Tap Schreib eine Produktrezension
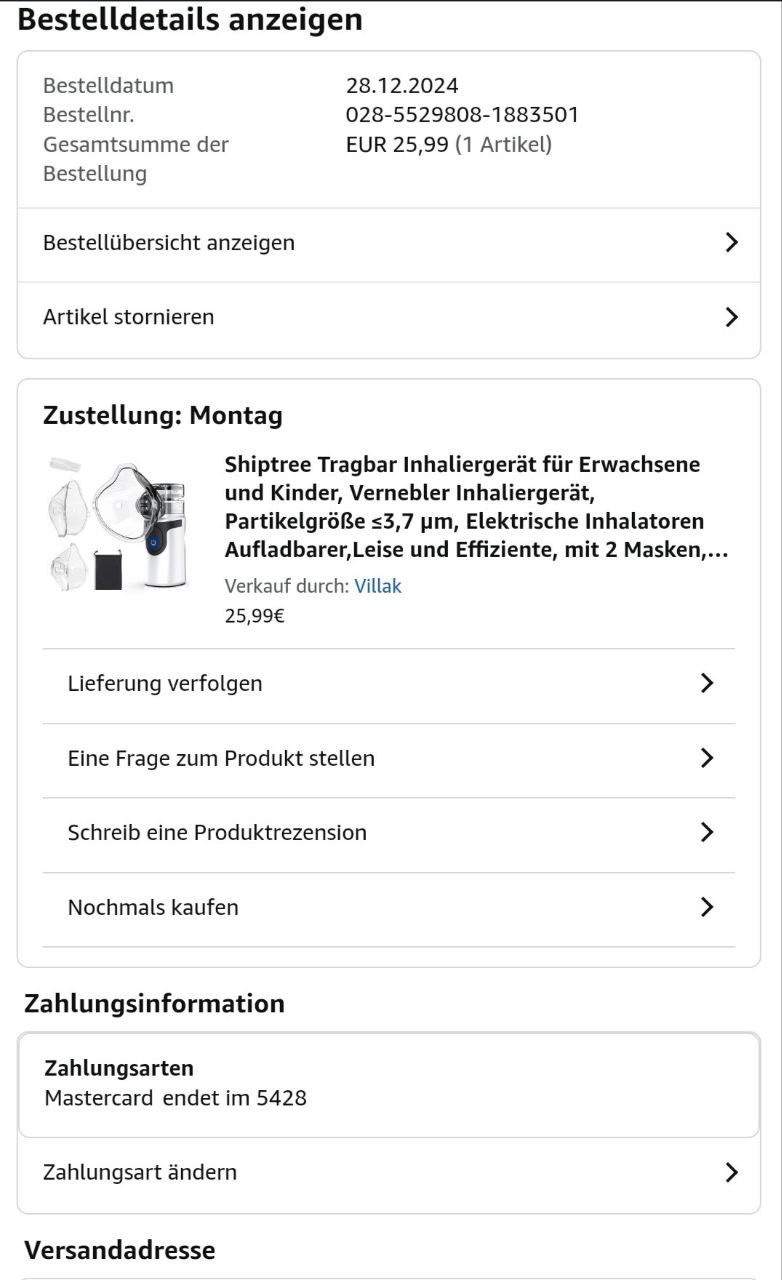The image size is (782, 1280). point(217,832)
